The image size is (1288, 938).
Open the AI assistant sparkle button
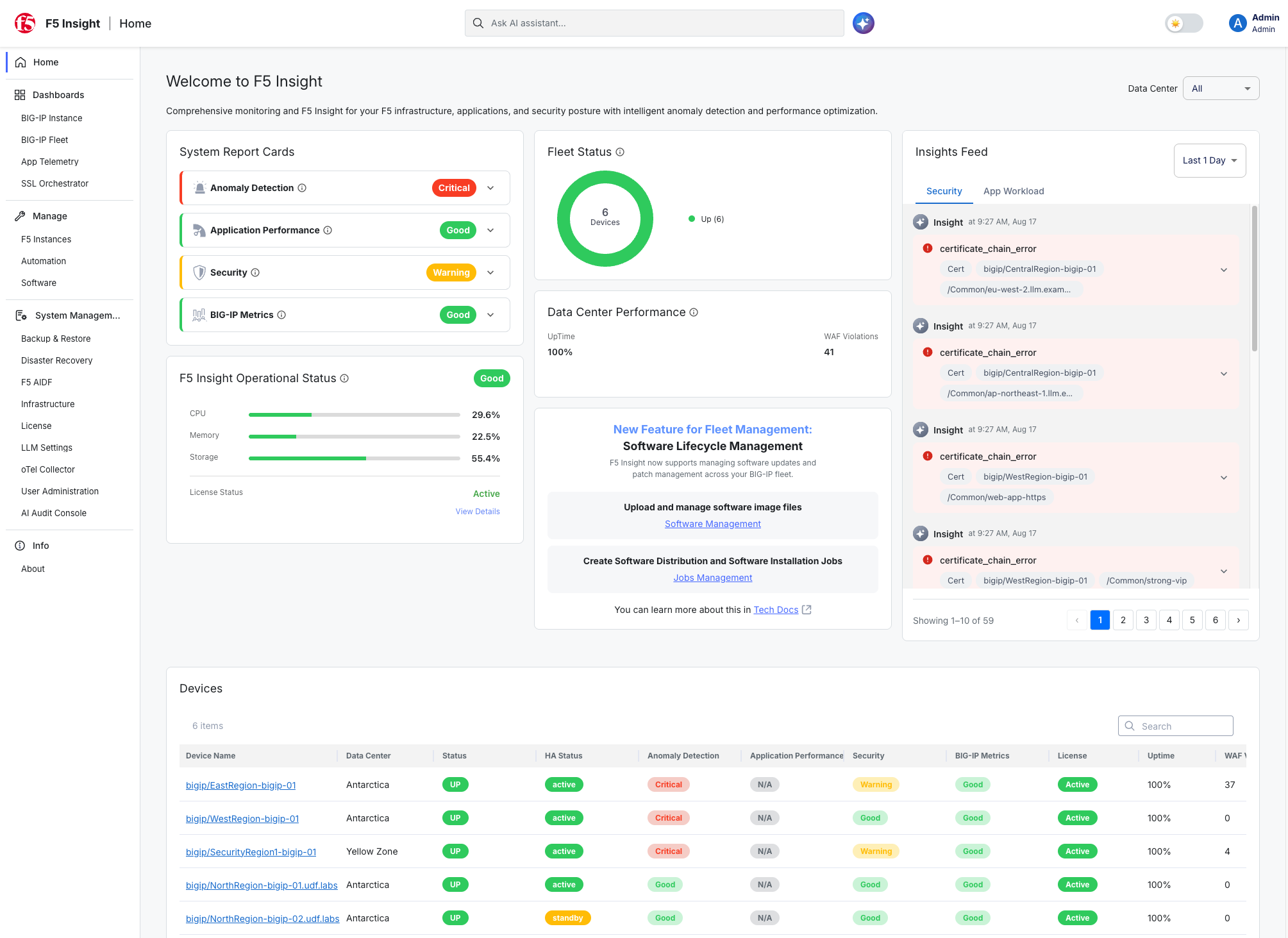pos(863,23)
